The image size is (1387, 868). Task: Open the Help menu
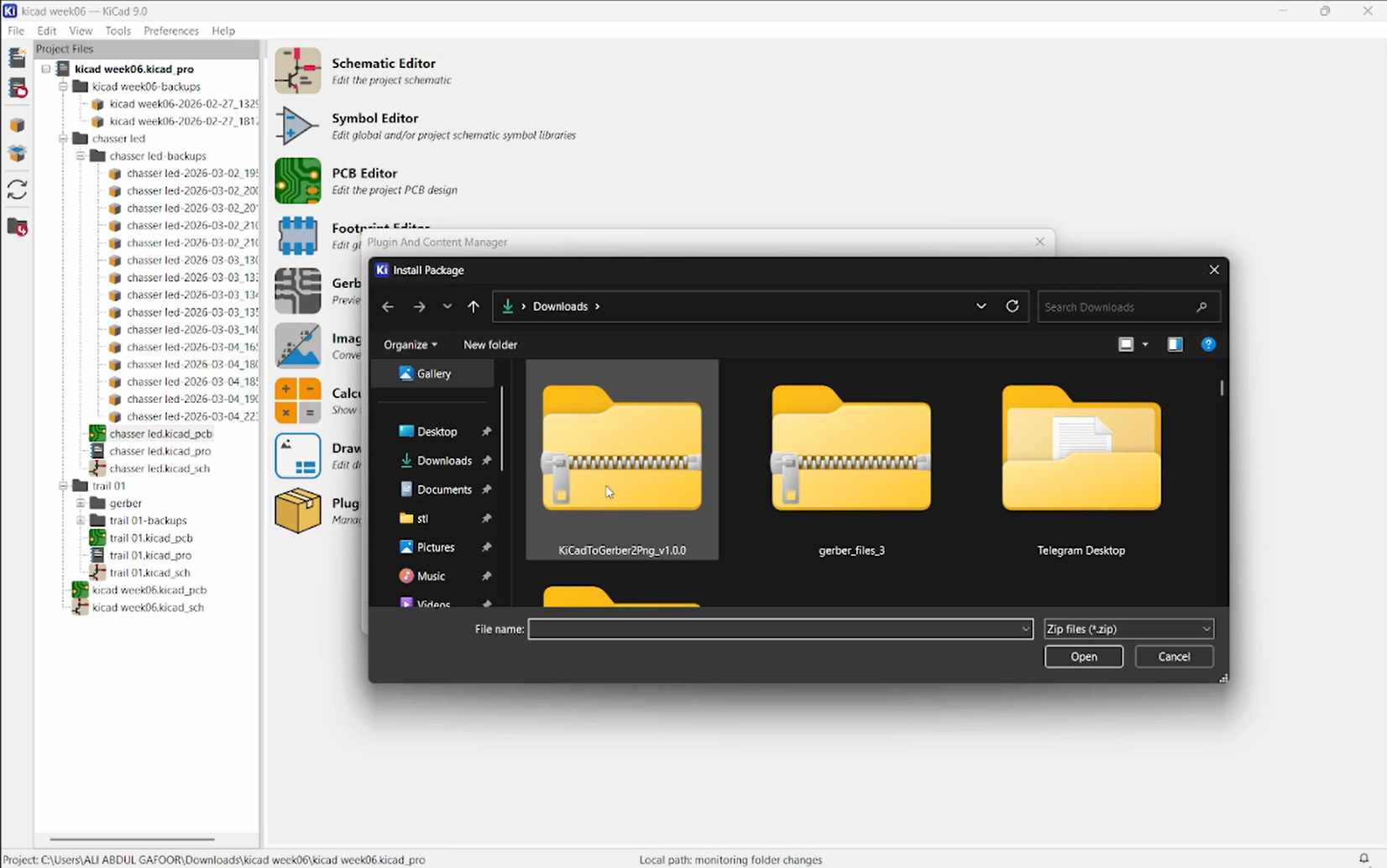point(223,31)
